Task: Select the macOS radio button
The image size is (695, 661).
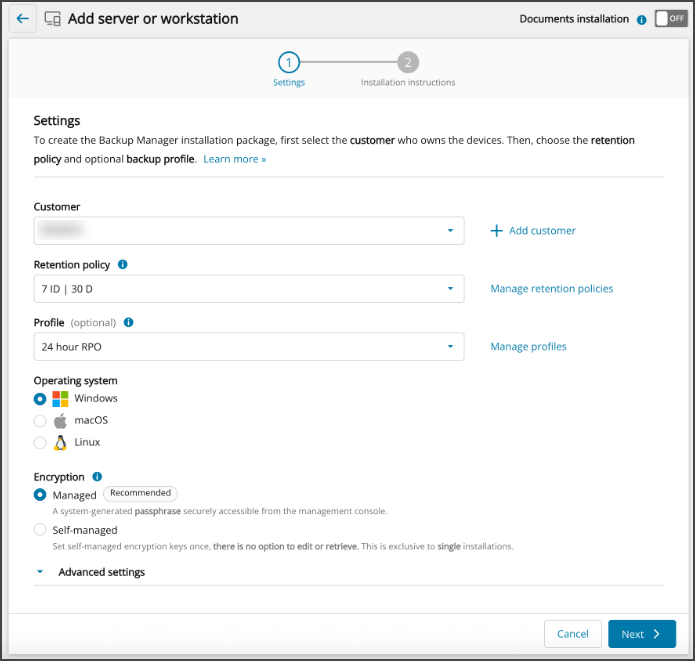Action: click(40, 421)
